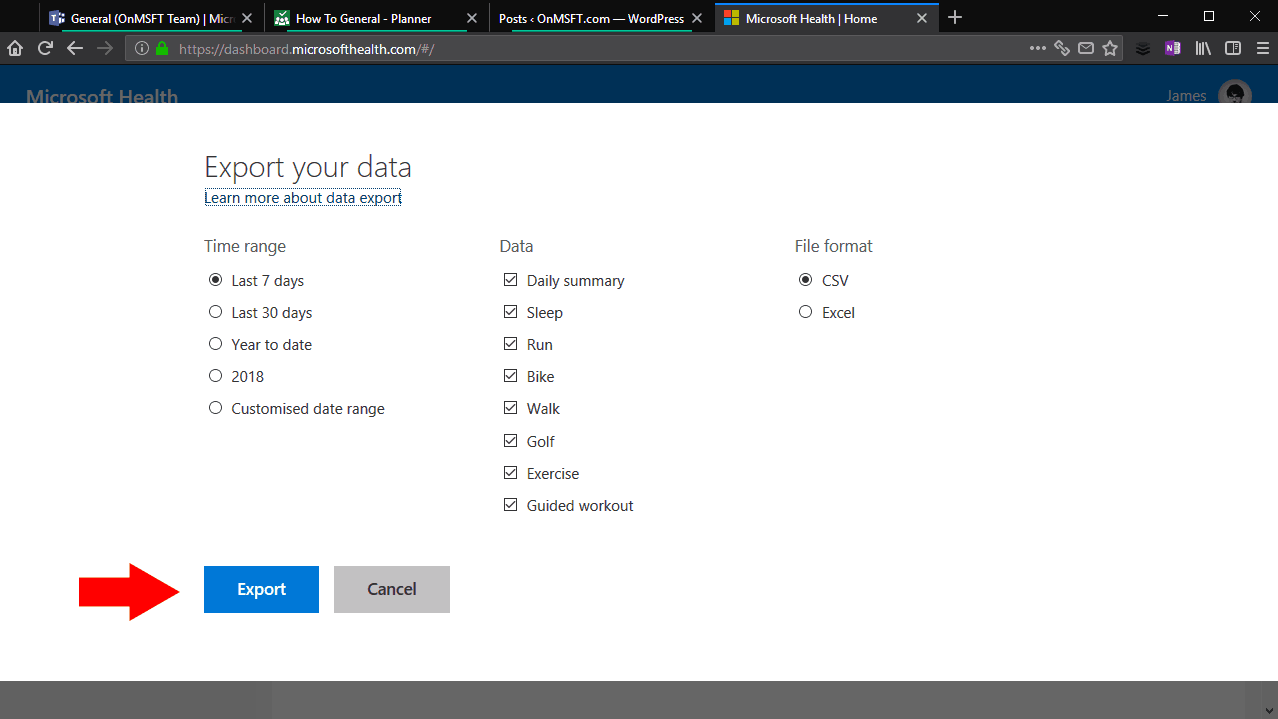Reload the current page
This screenshot has height=719, width=1278.
point(45,48)
